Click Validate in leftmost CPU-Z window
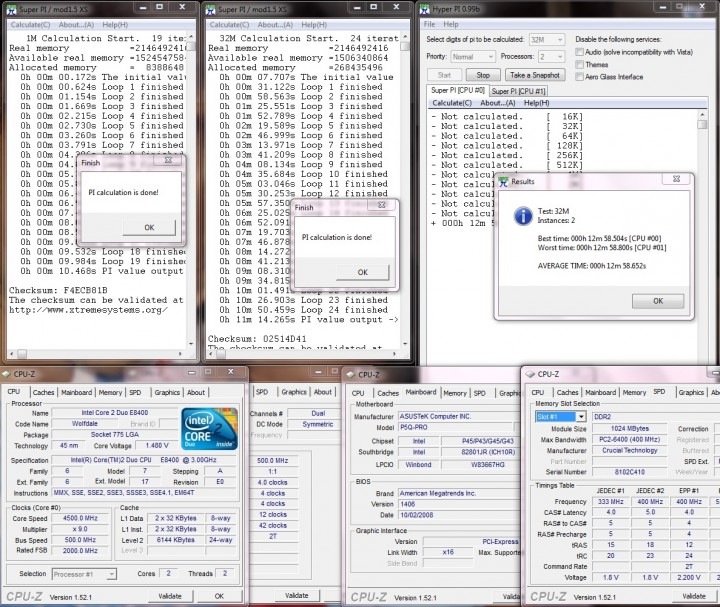Viewport: 720px width, 607px height. [170, 596]
